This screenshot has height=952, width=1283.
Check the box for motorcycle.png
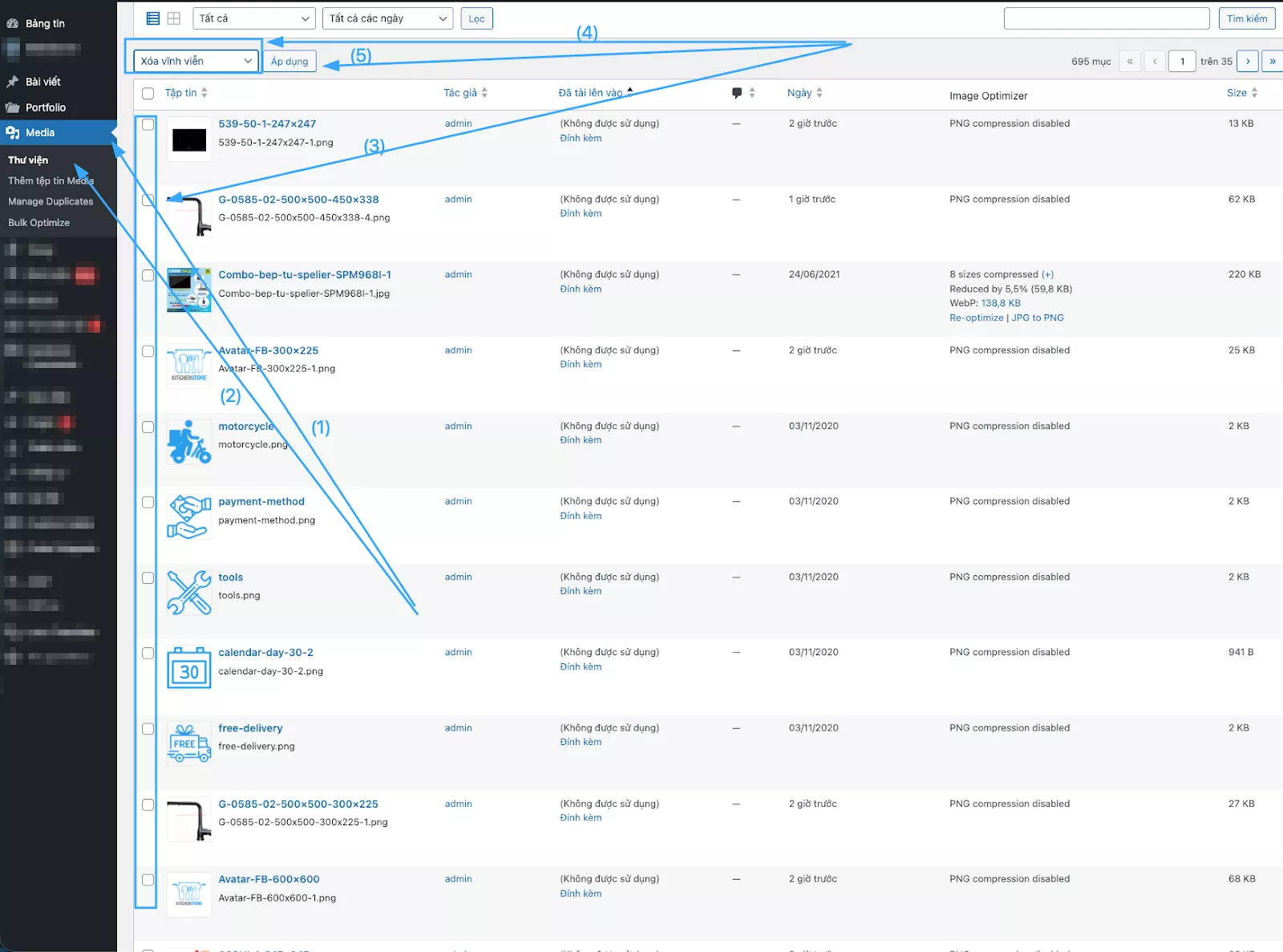point(148,427)
